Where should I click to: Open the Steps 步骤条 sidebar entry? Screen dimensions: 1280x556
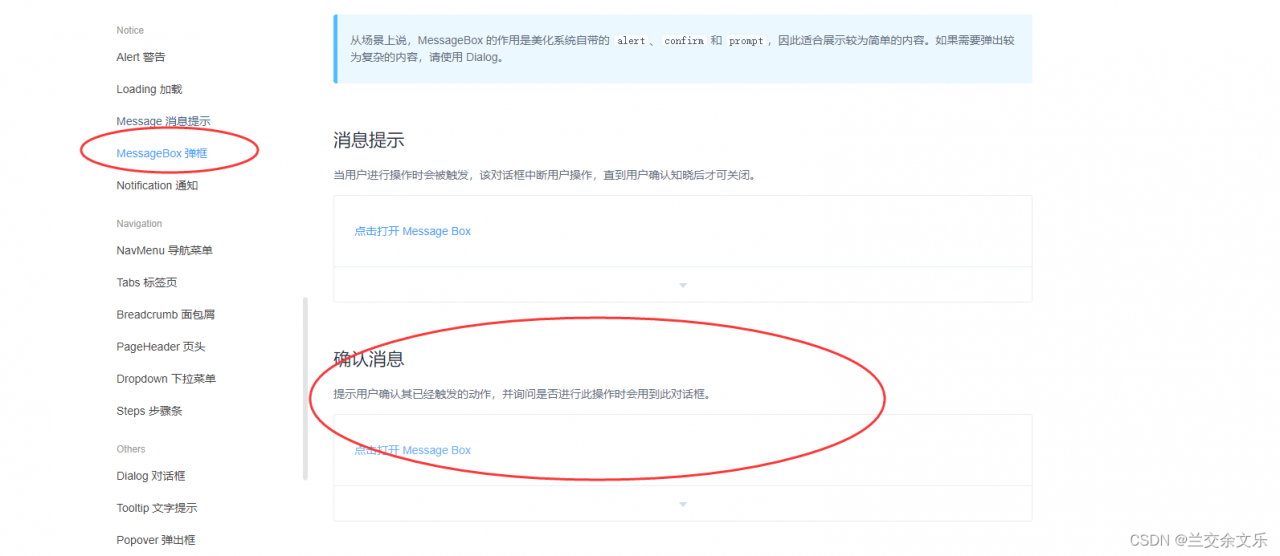point(149,410)
